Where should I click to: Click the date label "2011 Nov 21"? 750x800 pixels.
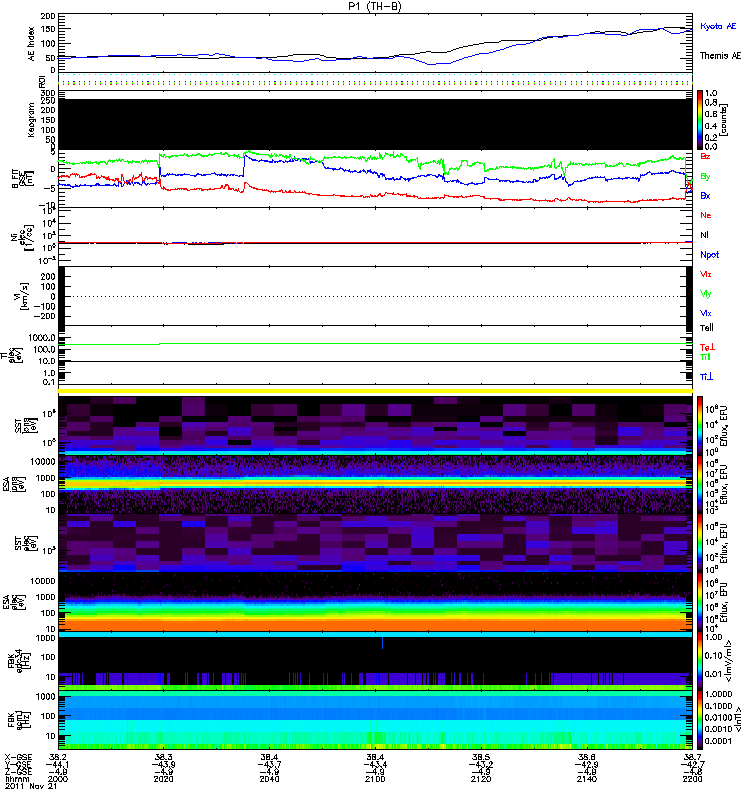(x=31, y=786)
